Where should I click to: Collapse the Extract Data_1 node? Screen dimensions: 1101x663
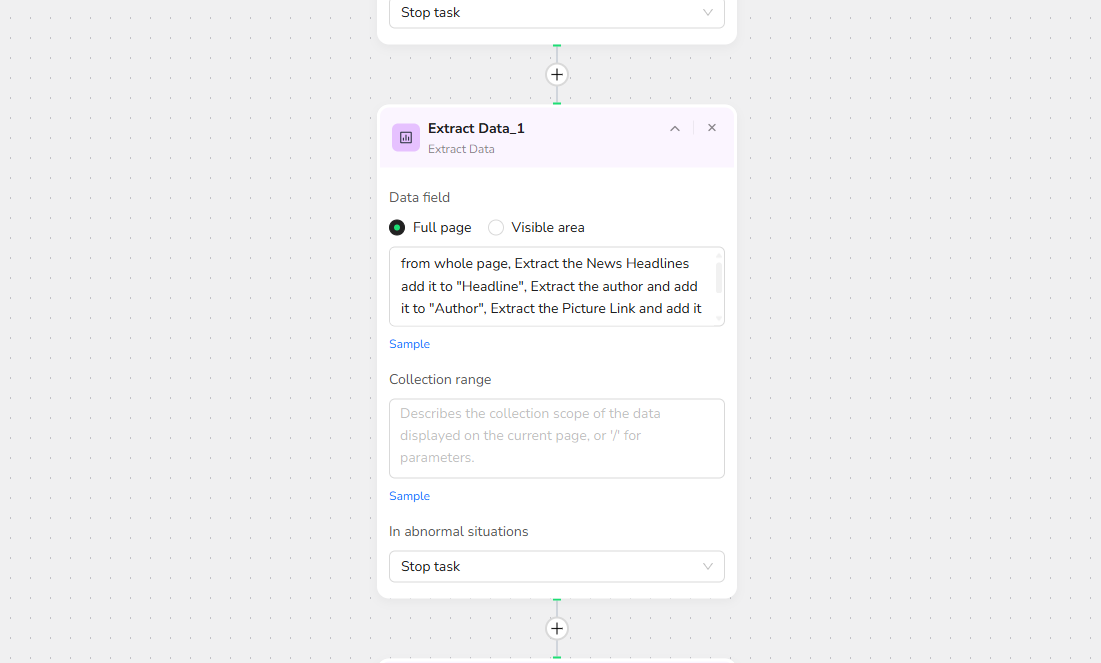click(675, 129)
